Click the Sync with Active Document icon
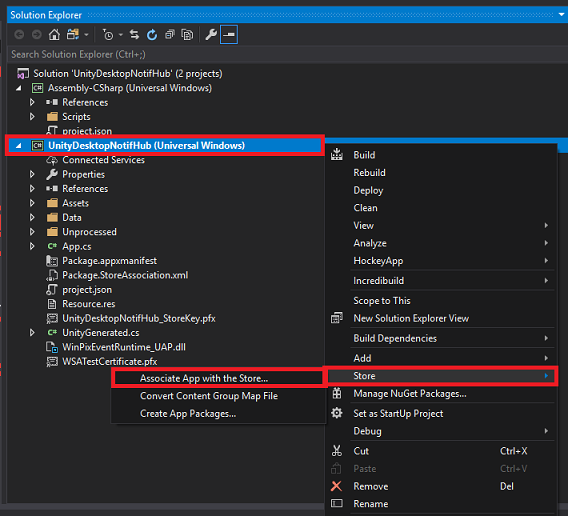568x516 pixels. tap(134, 35)
